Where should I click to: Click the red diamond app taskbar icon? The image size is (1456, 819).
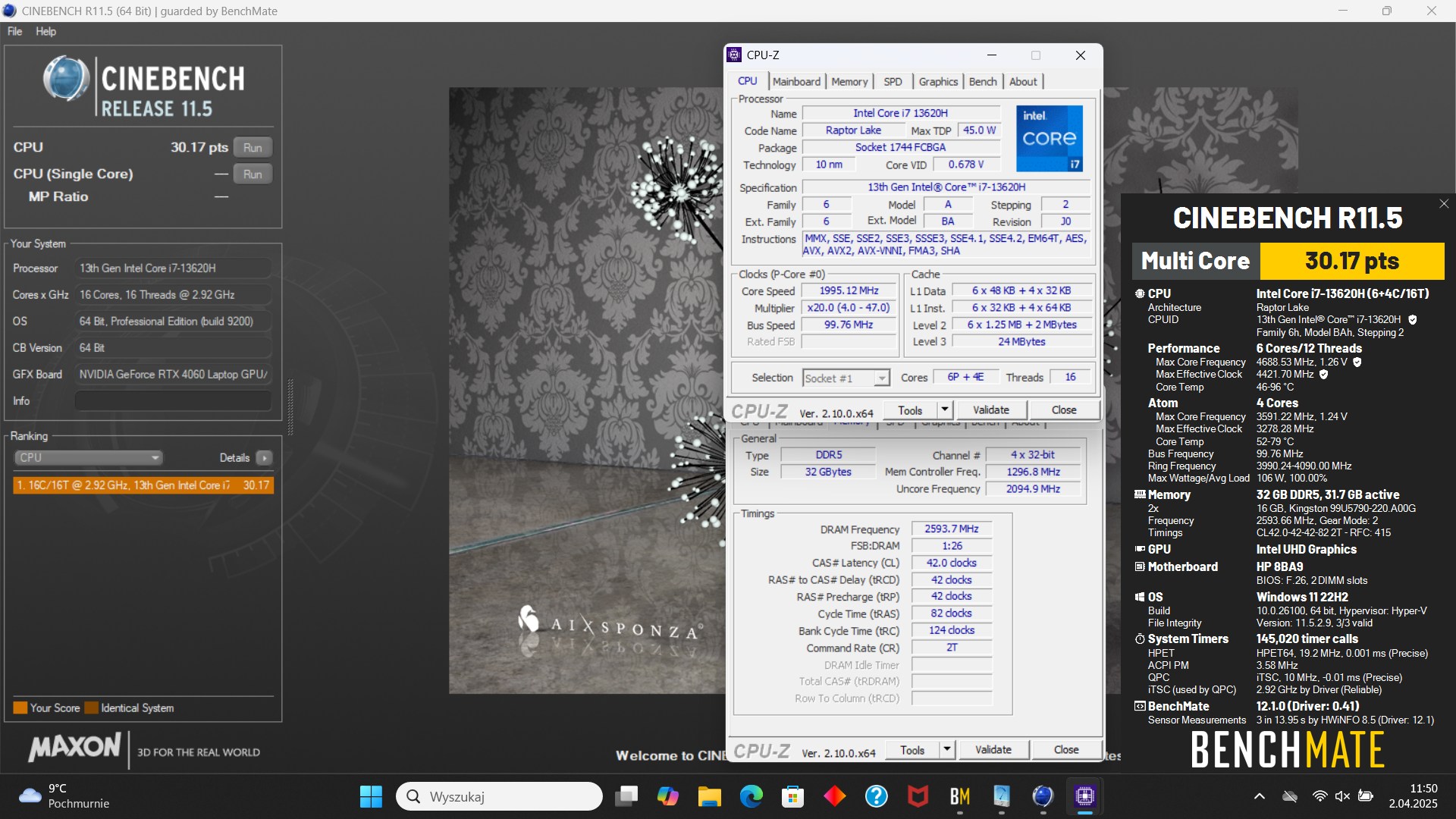pyautogui.click(x=835, y=796)
